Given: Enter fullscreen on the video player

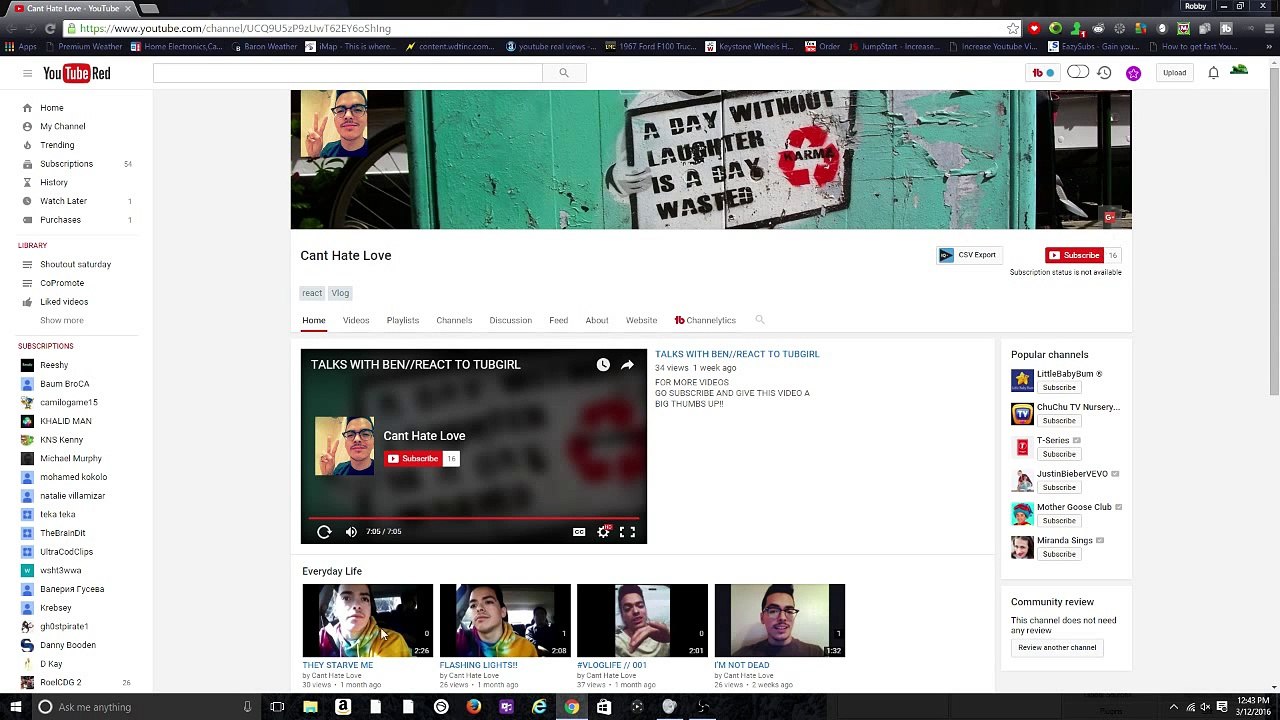Looking at the screenshot, I should coord(627,532).
